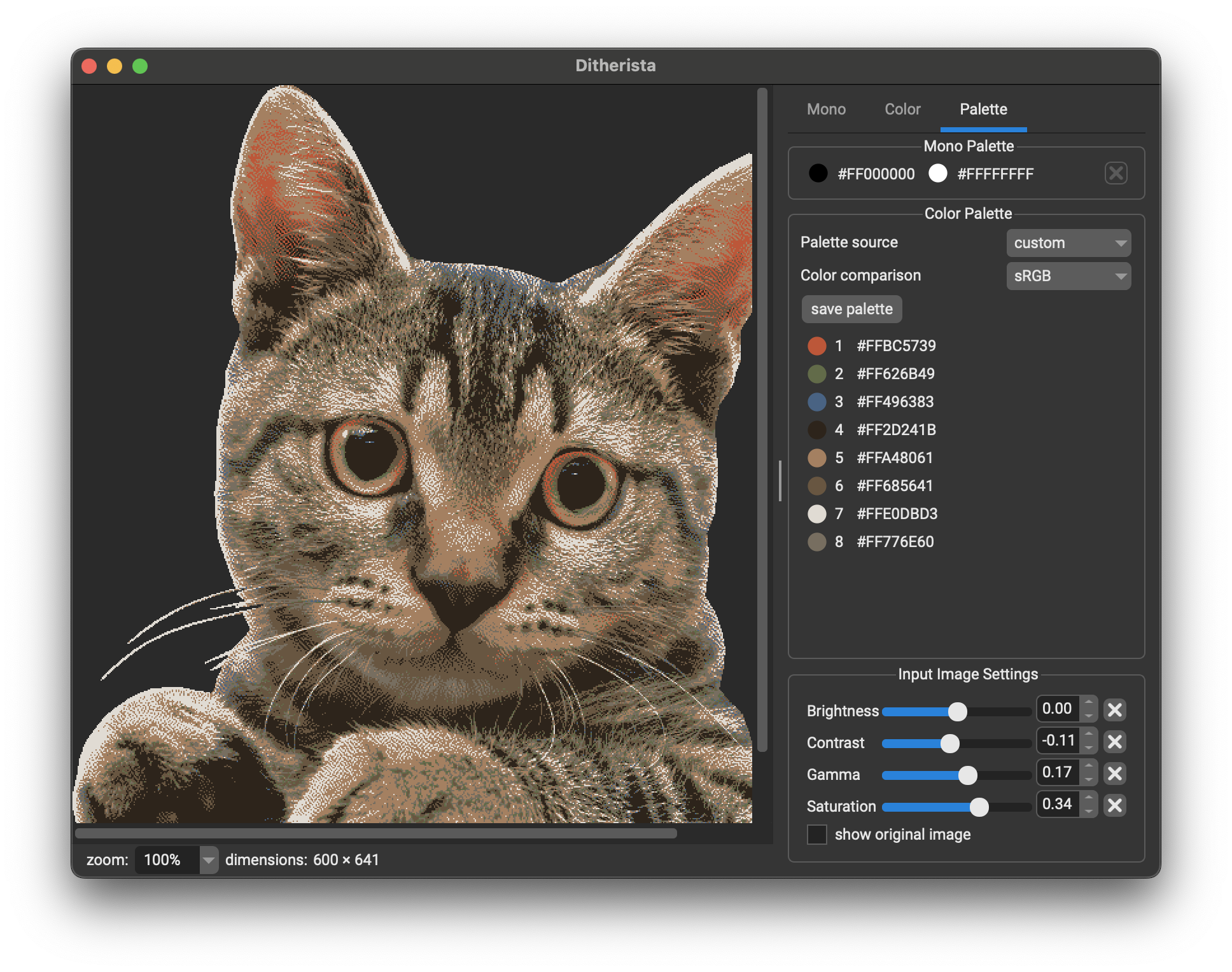
Task: Click palette color 3 blue swatch
Action: (x=817, y=402)
